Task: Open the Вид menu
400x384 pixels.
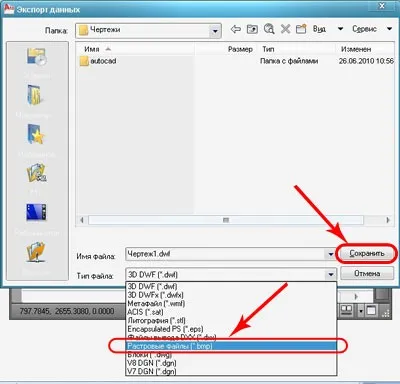Action: [x=319, y=29]
